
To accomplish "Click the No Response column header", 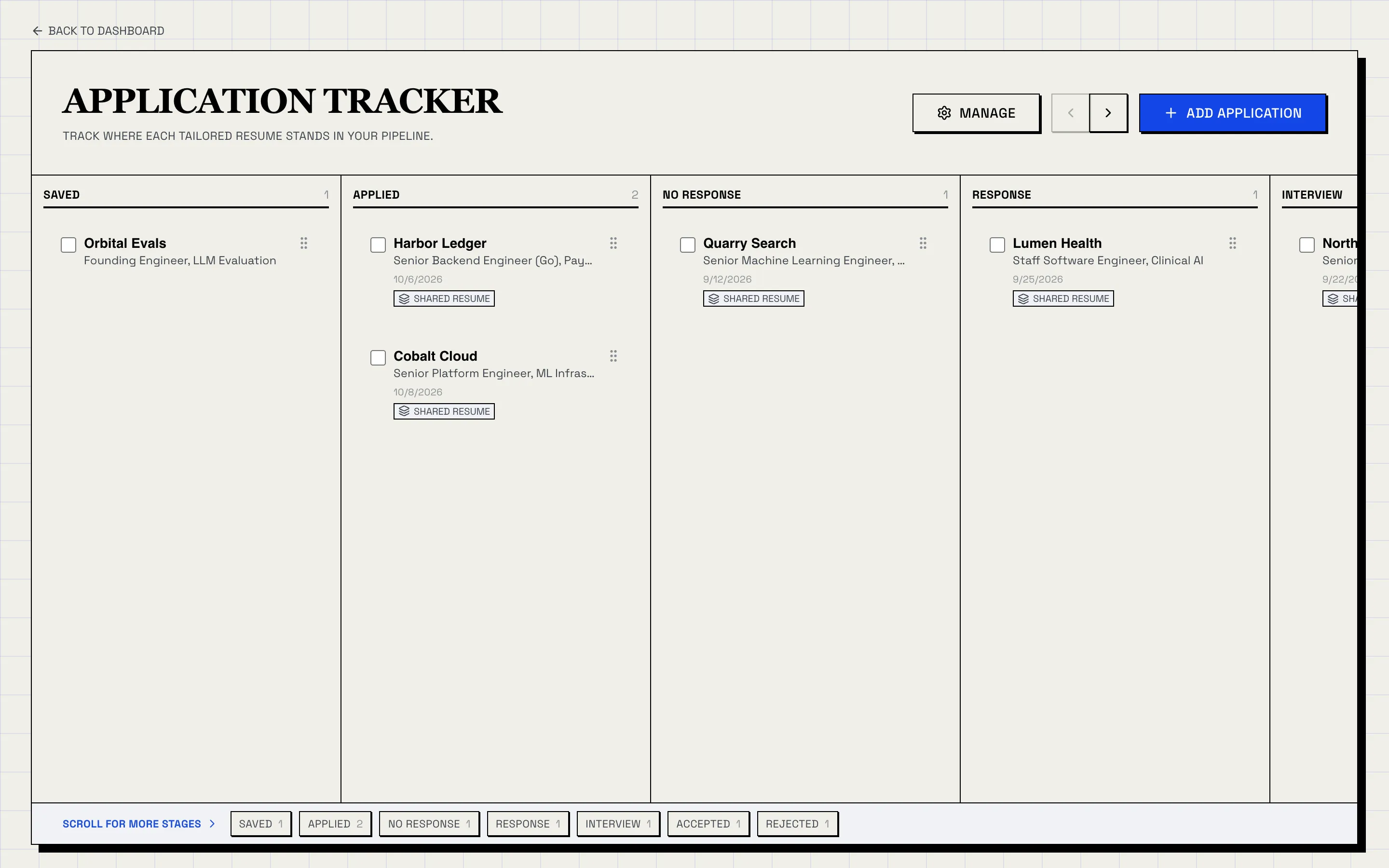I will point(701,195).
